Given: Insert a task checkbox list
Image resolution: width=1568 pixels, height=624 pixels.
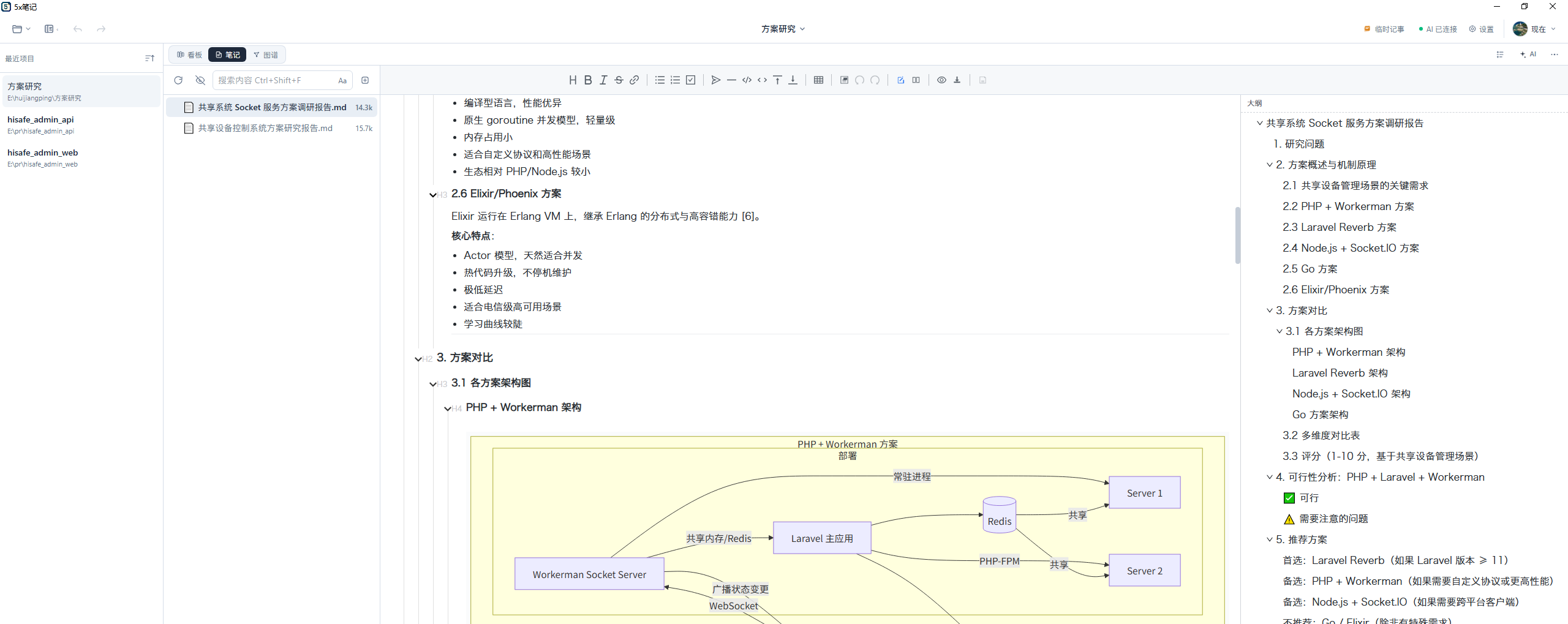Looking at the screenshot, I should [691, 80].
